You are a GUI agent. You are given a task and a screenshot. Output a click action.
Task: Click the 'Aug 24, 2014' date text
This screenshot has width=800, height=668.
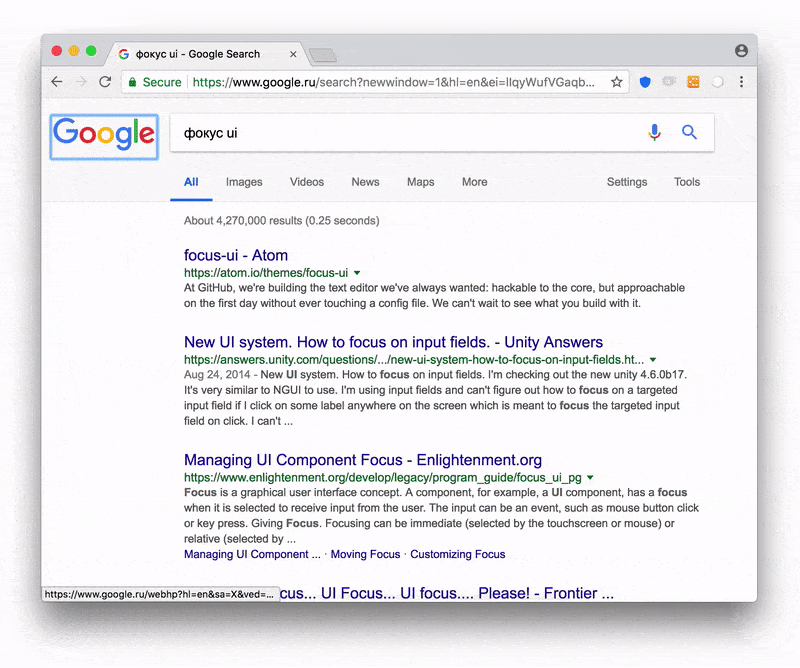(x=217, y=375)
